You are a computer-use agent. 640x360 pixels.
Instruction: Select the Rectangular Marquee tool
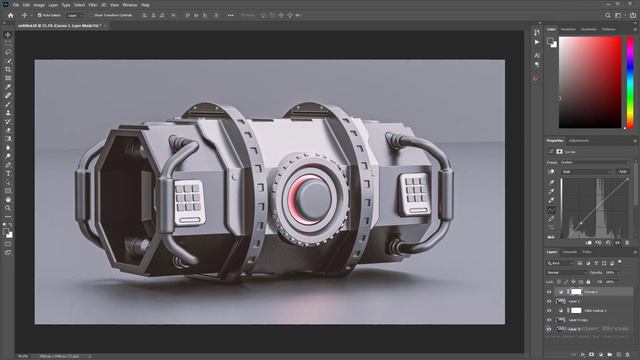[8, 44]
